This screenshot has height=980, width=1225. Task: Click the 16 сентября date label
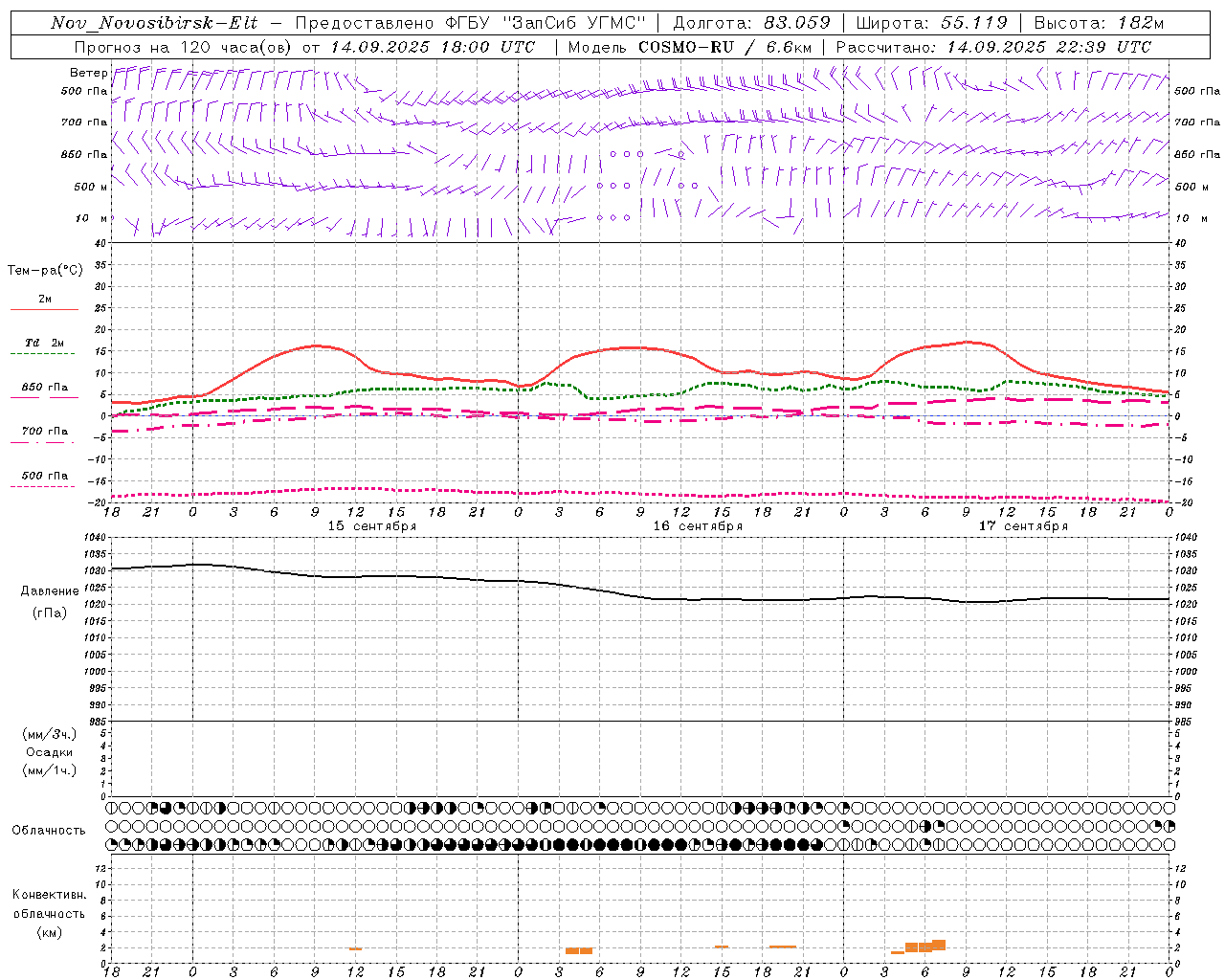(698, 526)
